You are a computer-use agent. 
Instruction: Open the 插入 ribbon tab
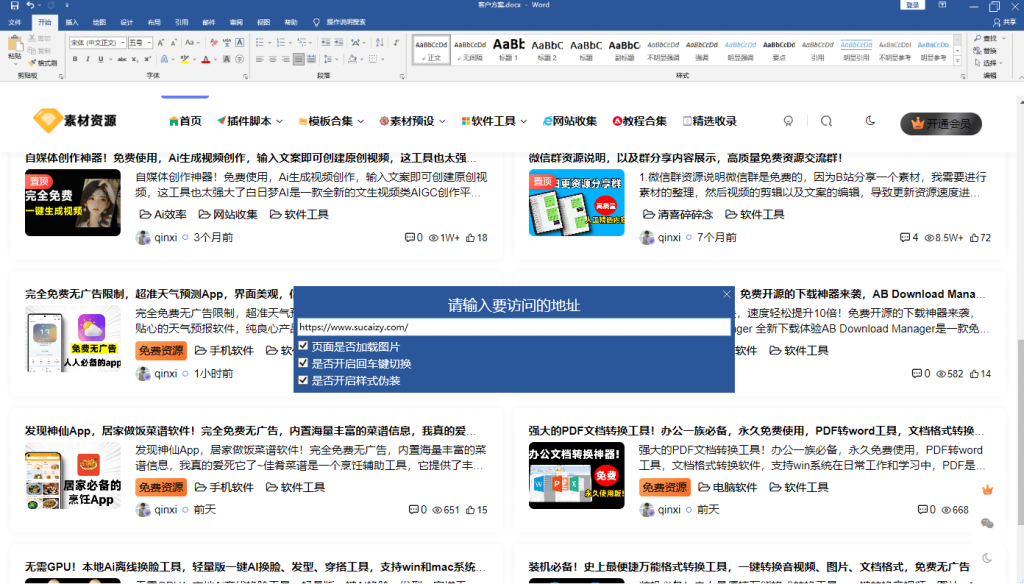(x=72, y=21)
